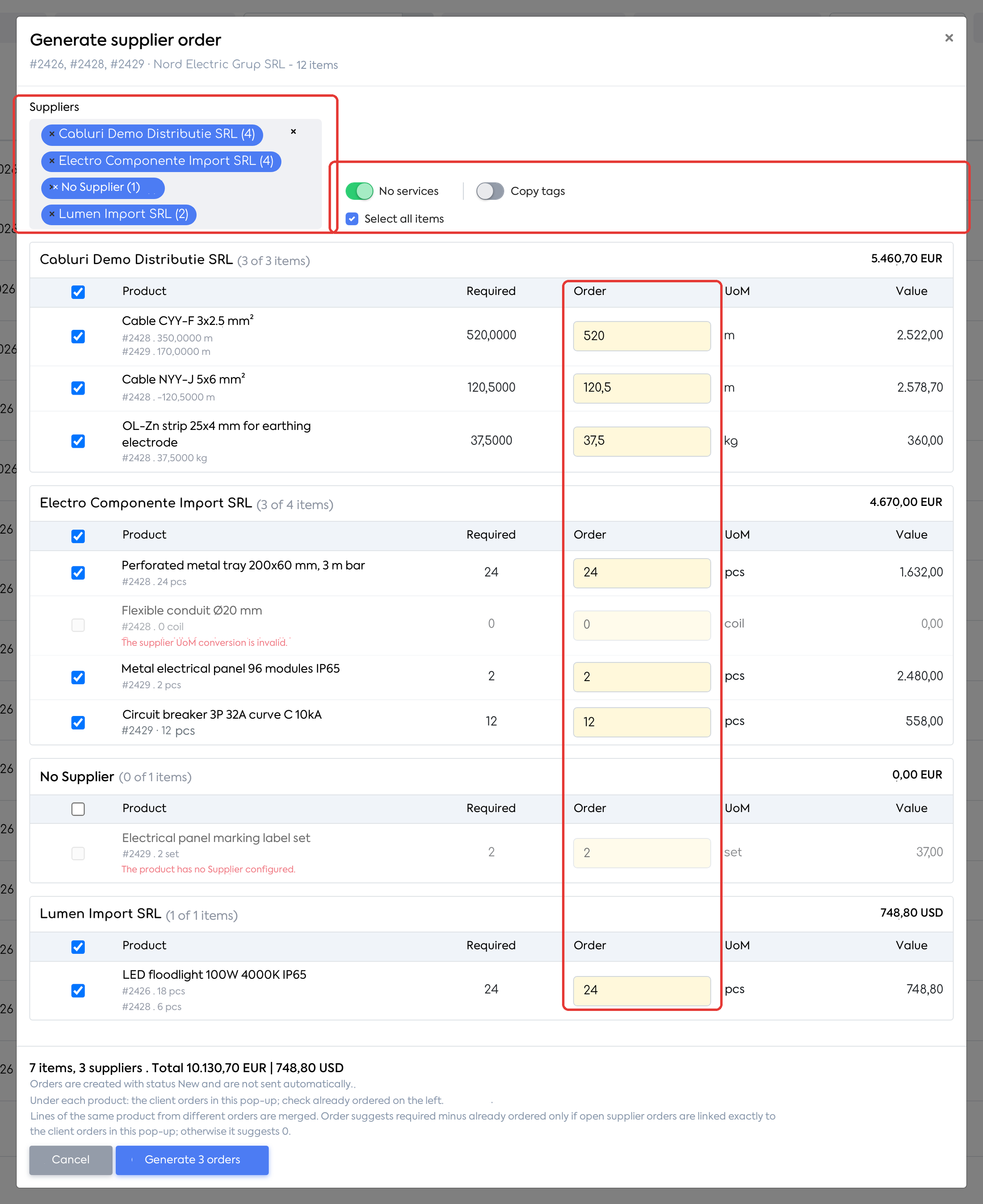Remove Electro Componente Import SRL tag

[51, 161]
